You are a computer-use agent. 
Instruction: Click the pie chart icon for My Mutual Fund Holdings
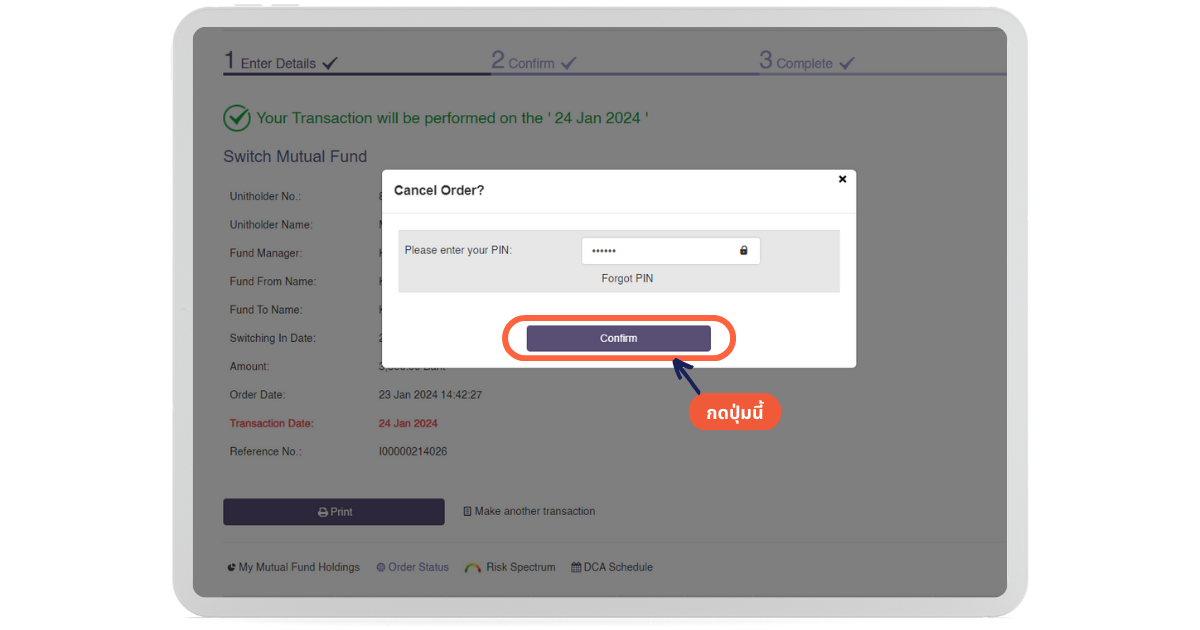point(232,568)
